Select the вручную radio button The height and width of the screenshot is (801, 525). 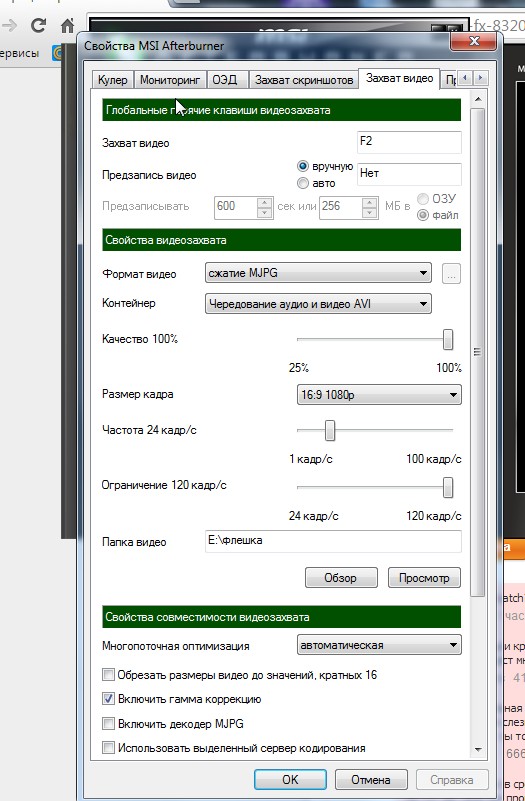point(303,167)
